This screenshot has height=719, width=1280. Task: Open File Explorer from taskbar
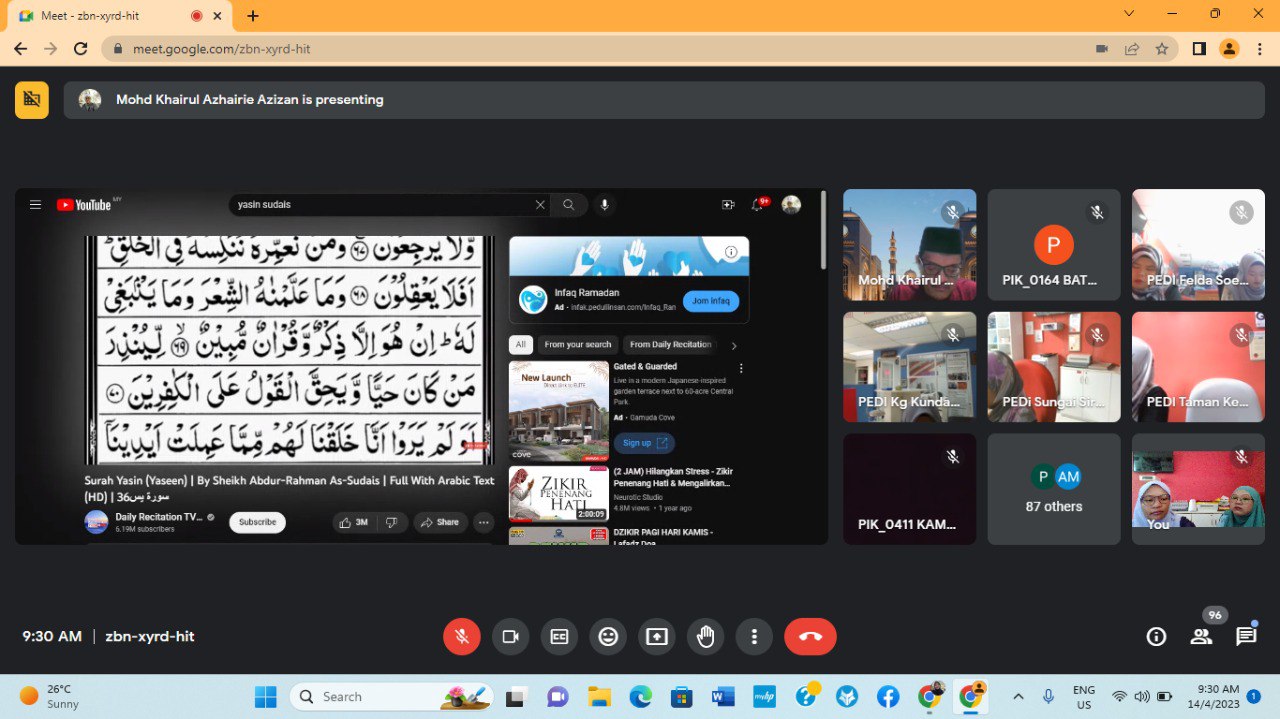[x=599, y=697]
